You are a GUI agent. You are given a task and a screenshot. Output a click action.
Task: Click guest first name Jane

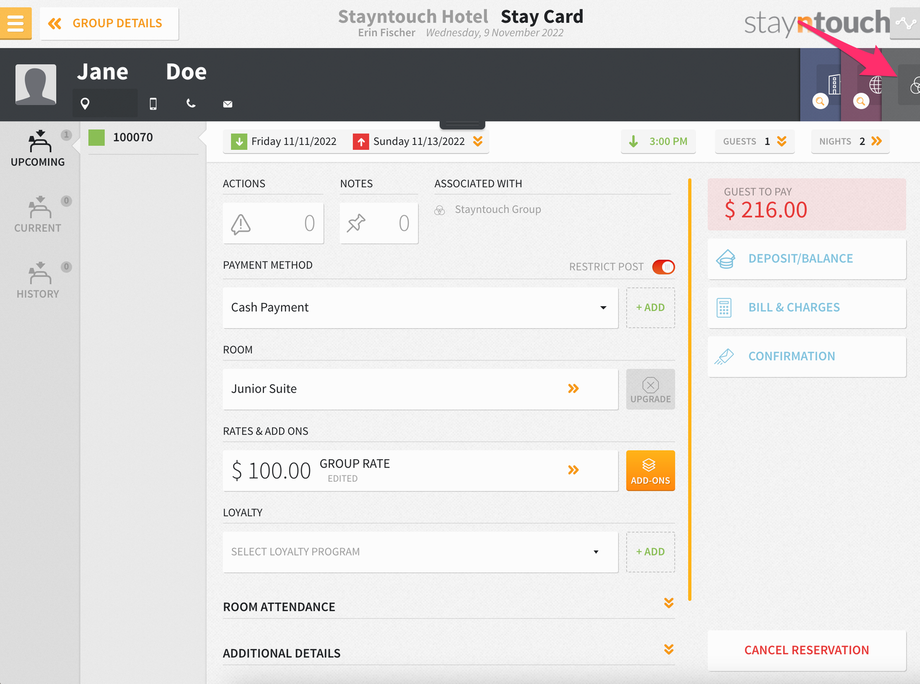[x=103, y=72]
